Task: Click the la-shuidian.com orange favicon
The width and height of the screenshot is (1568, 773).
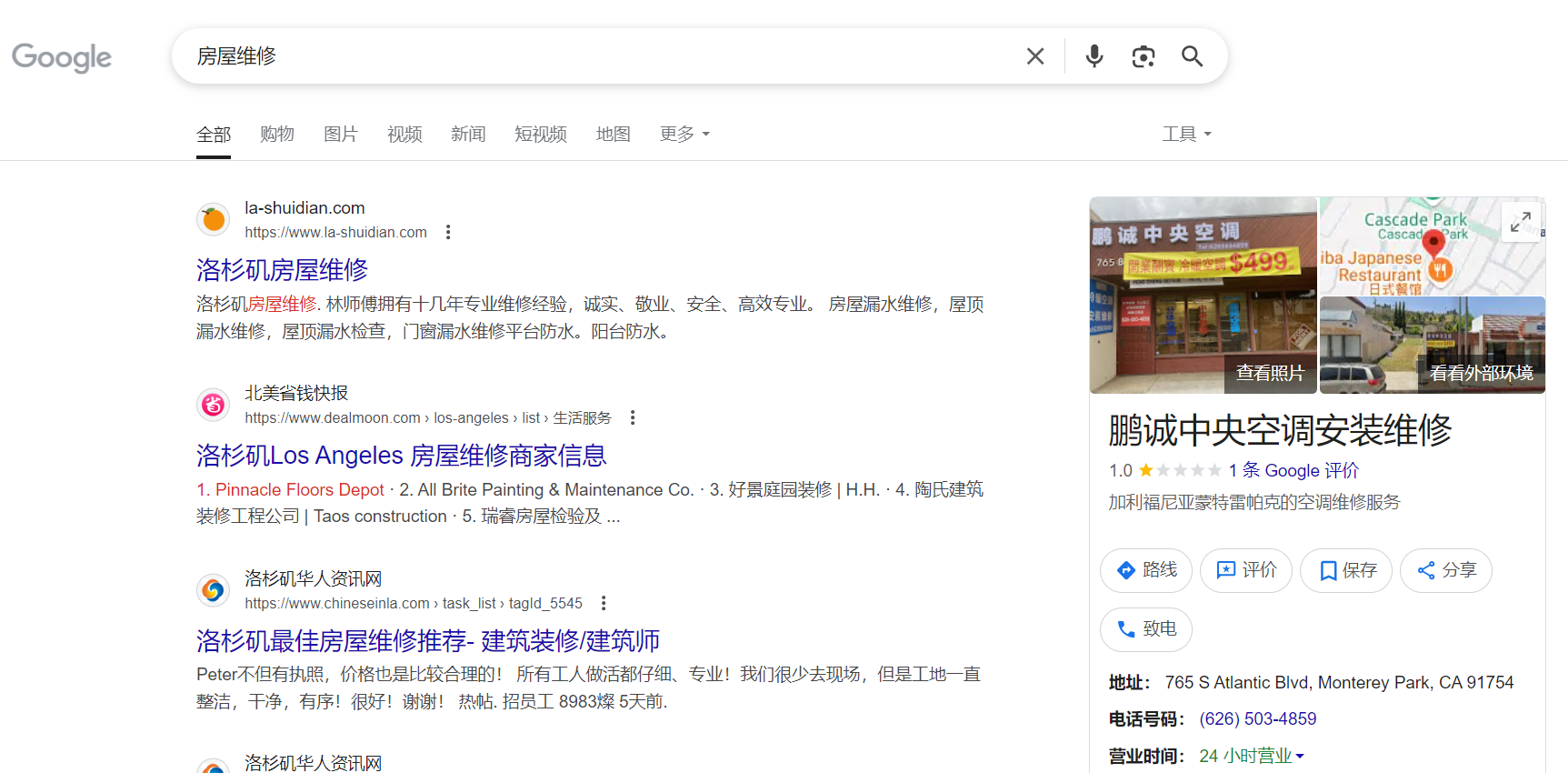Action: 214,219
